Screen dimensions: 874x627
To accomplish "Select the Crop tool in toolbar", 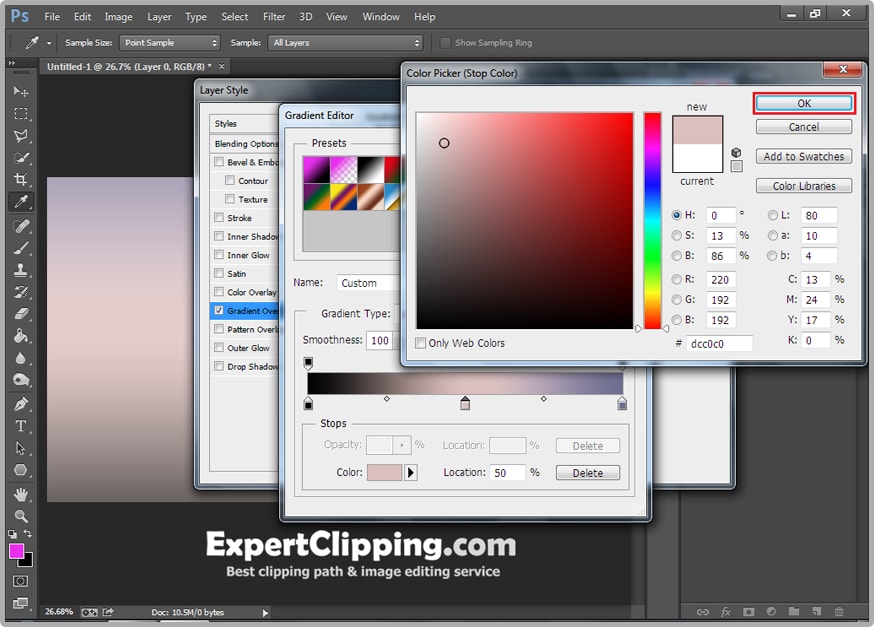I will tap(20, 180).
